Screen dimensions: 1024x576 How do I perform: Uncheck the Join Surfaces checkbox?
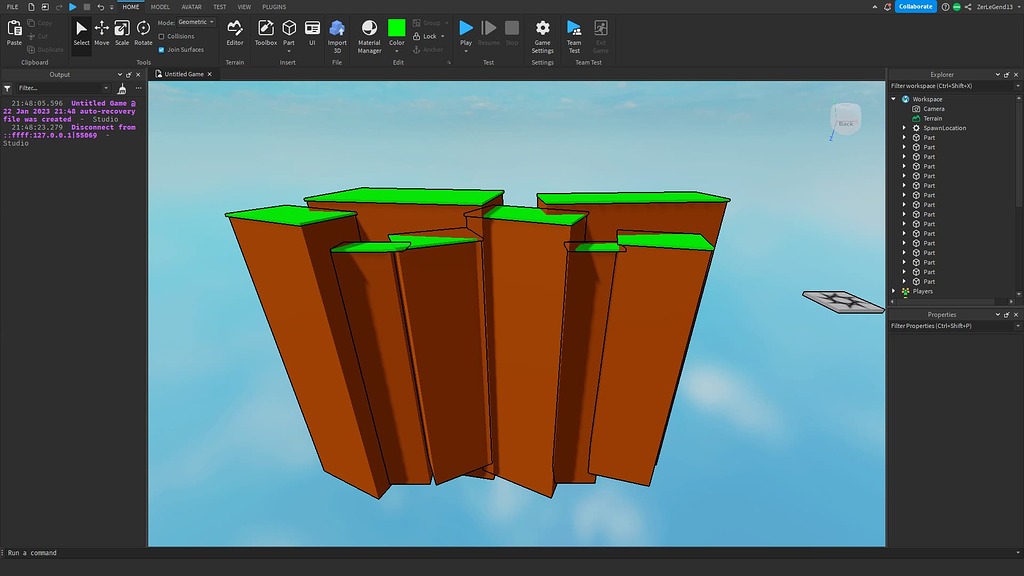[x=161, y=50]
